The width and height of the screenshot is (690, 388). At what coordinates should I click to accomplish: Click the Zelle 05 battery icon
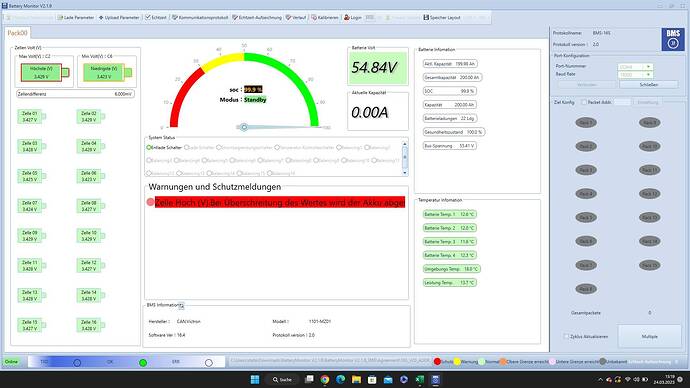[32, 176]
